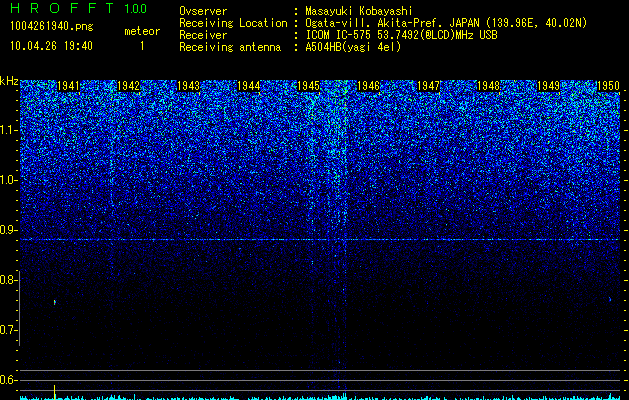Click the yellow detection spike at bottom
This screenshot has width=629, height=400.
(55, 391)
